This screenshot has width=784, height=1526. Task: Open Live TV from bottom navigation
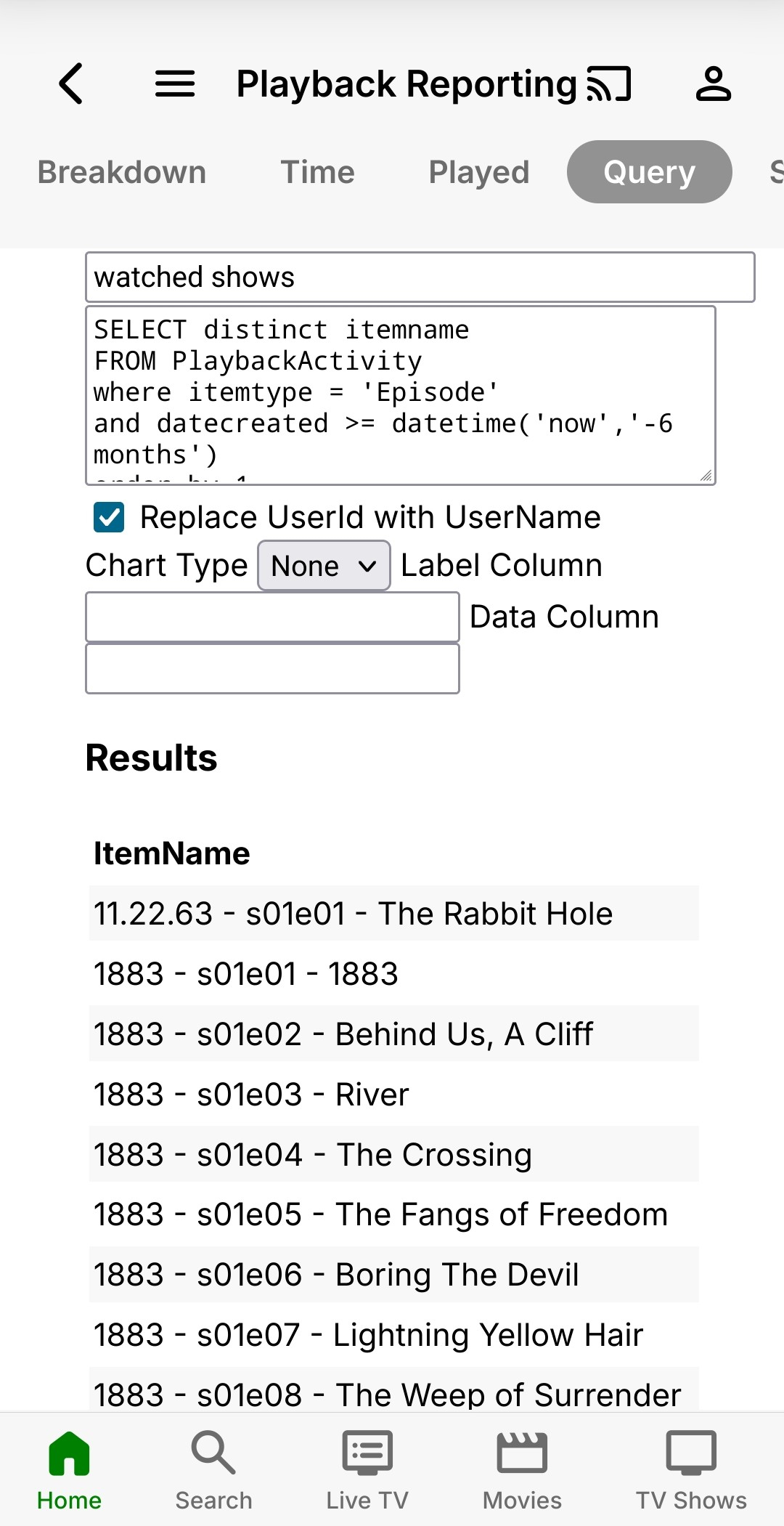pos(367,1470)
